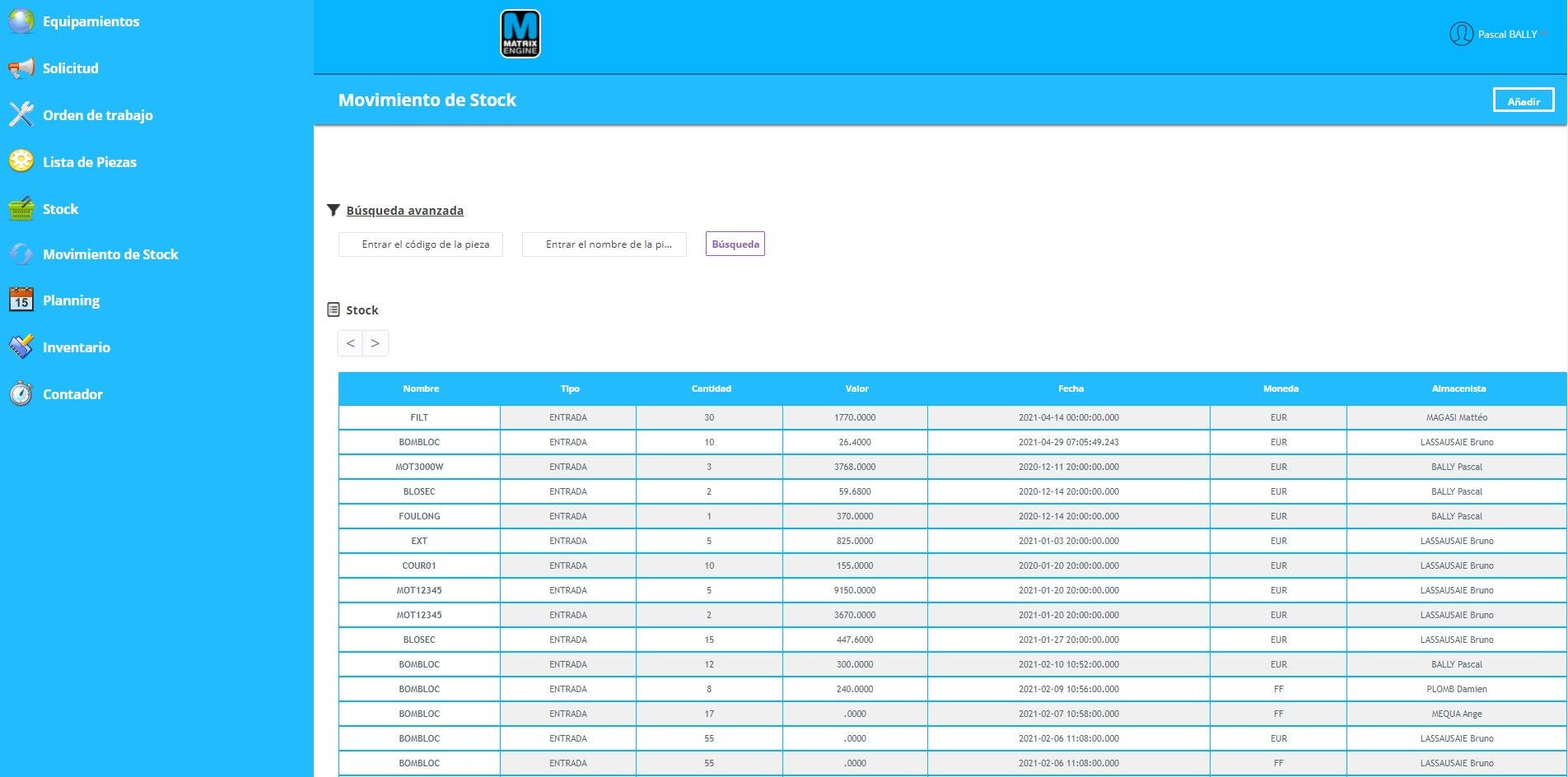Select the Planning menu entry

pos(72,300)
